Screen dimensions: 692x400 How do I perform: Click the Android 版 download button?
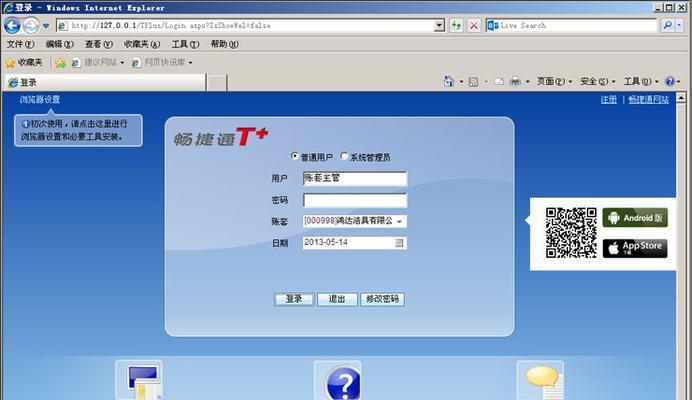coord(635,218)
